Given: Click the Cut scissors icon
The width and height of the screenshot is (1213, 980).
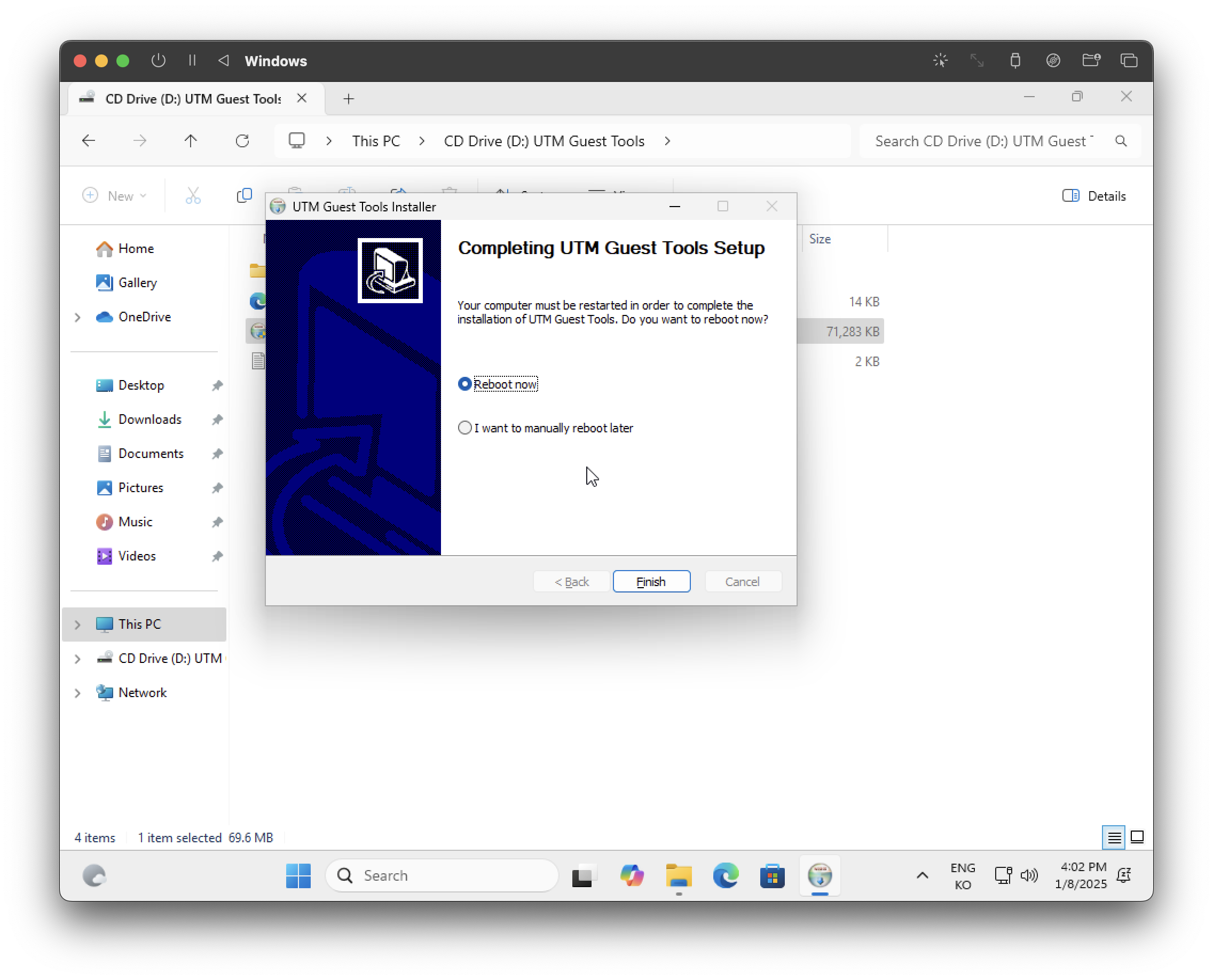Looking at the screenshot, I should click(x=193, y=196).
